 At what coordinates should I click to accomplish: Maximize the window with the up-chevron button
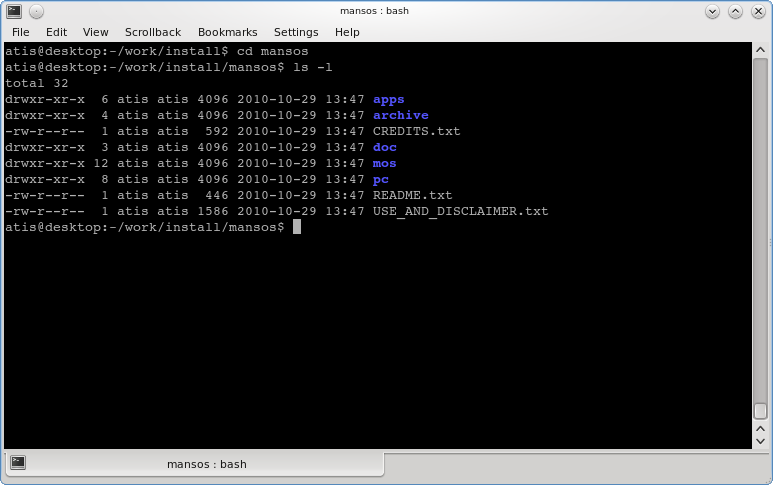point(735,11)
